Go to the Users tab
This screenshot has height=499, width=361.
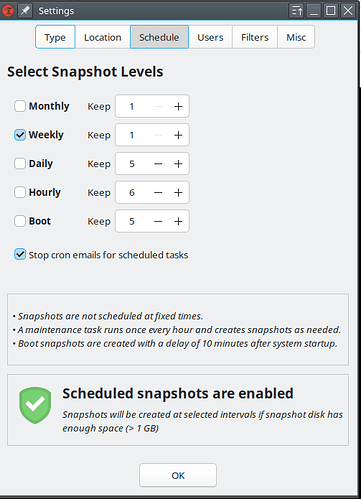[x=210, y=37]
